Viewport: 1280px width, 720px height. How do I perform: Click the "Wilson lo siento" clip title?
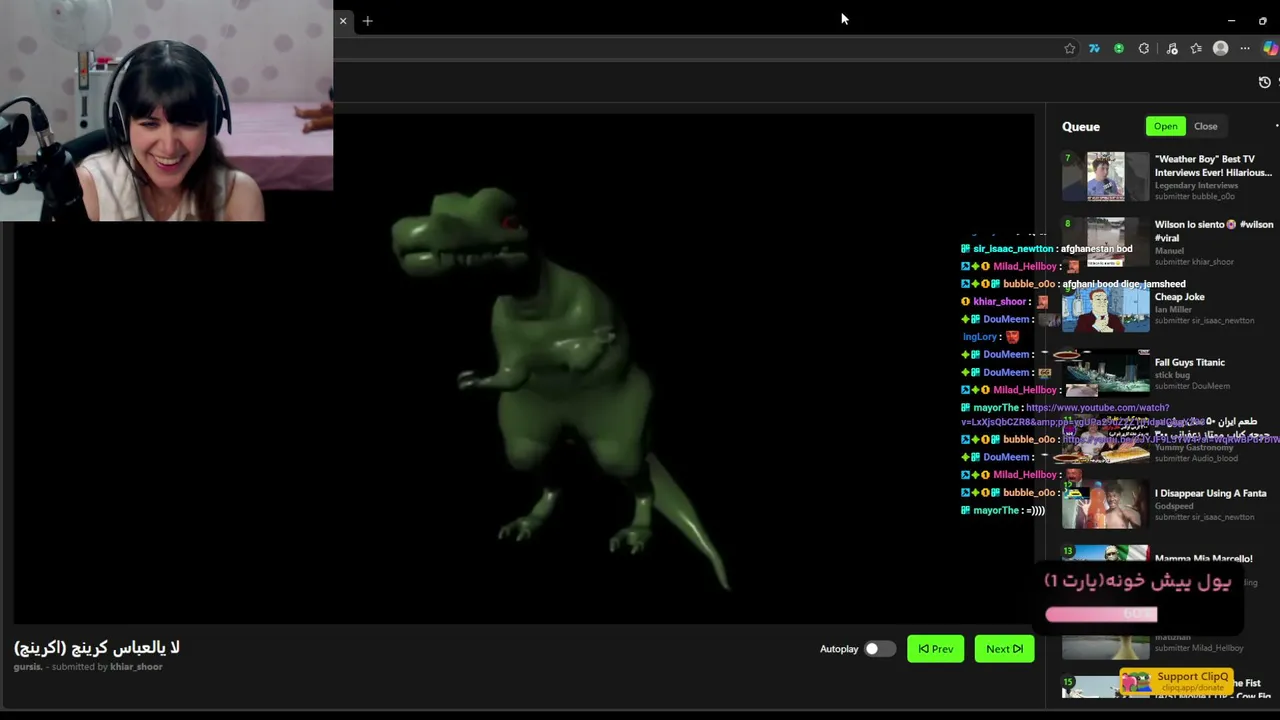(1214, 231)
